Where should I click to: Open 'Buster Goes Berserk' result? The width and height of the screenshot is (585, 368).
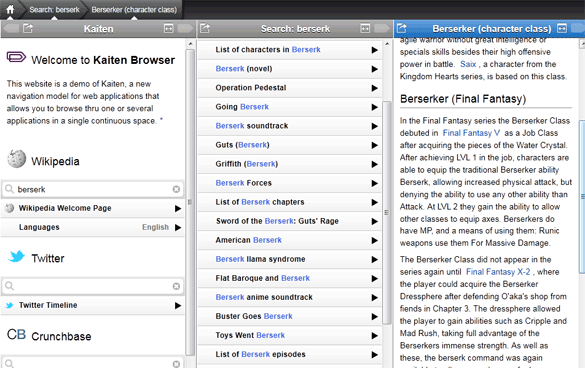pos(289,316)
